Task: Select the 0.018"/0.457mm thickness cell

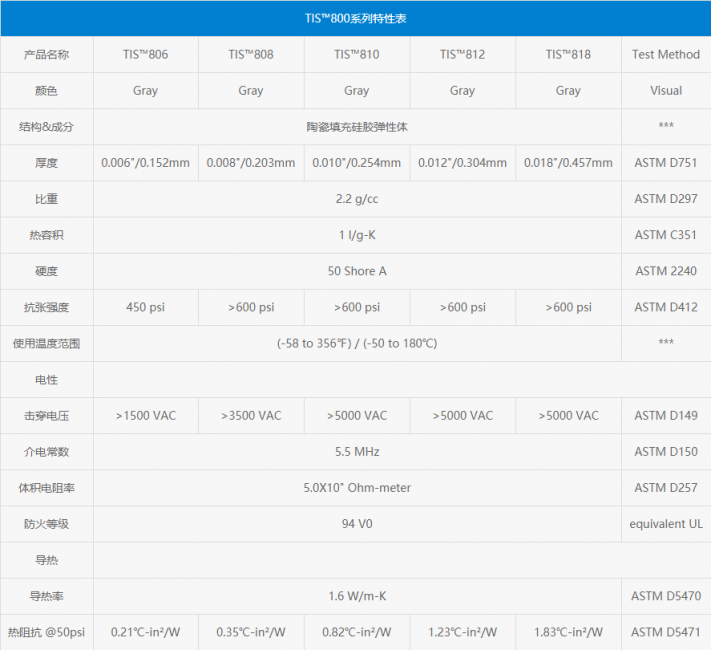Action: (568, 163)
